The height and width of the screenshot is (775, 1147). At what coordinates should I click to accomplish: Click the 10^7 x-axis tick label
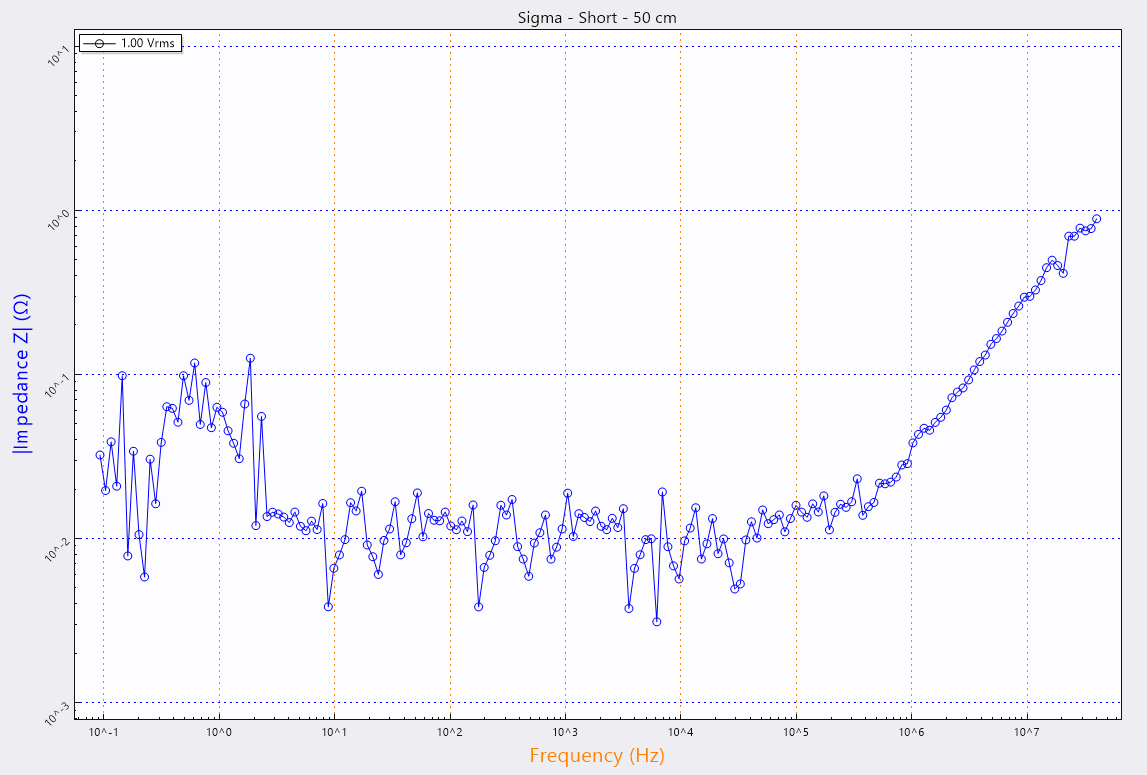[1027, 732]
